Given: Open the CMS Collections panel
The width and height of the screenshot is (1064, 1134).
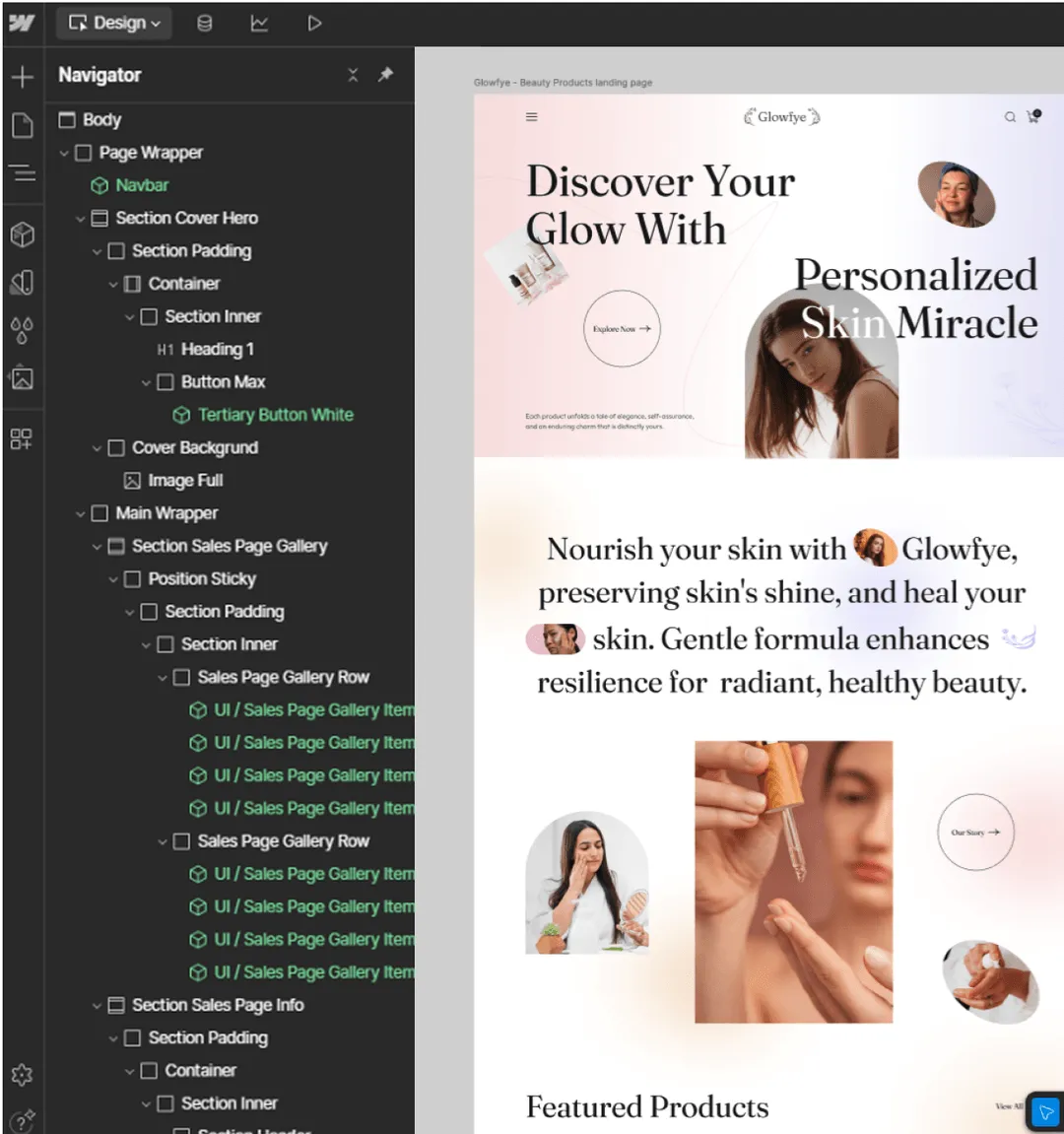Looking at the screenshot, I should [204, 24].
